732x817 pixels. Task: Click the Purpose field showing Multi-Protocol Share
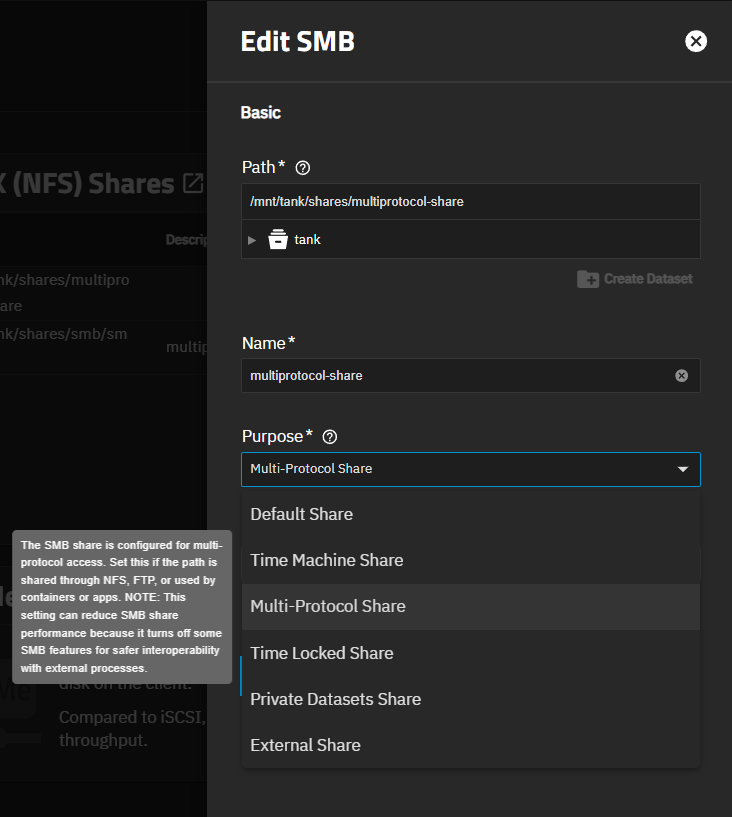(450, 469)
